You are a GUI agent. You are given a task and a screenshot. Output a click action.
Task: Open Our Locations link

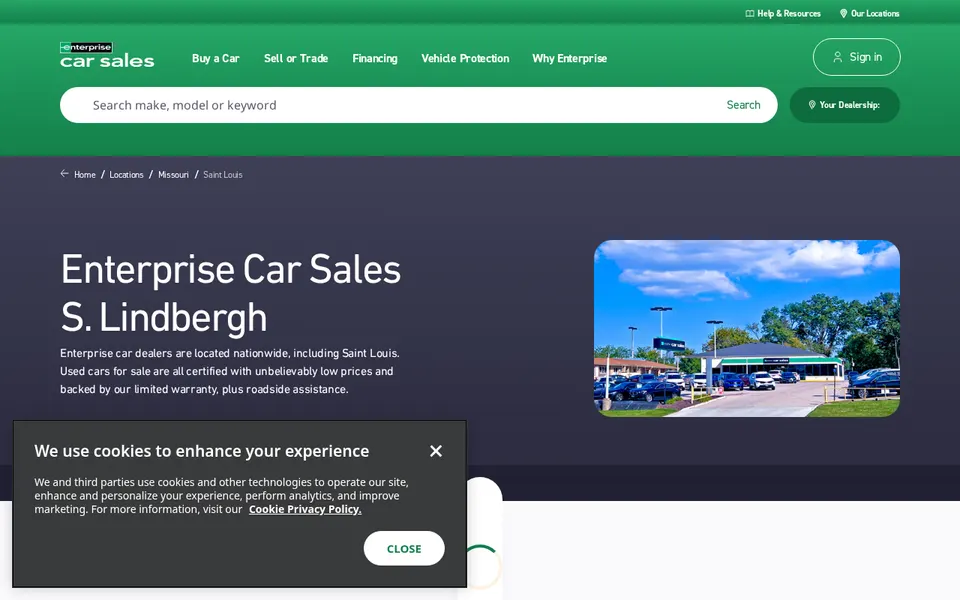pyautogui.click(x=869, y=13)
